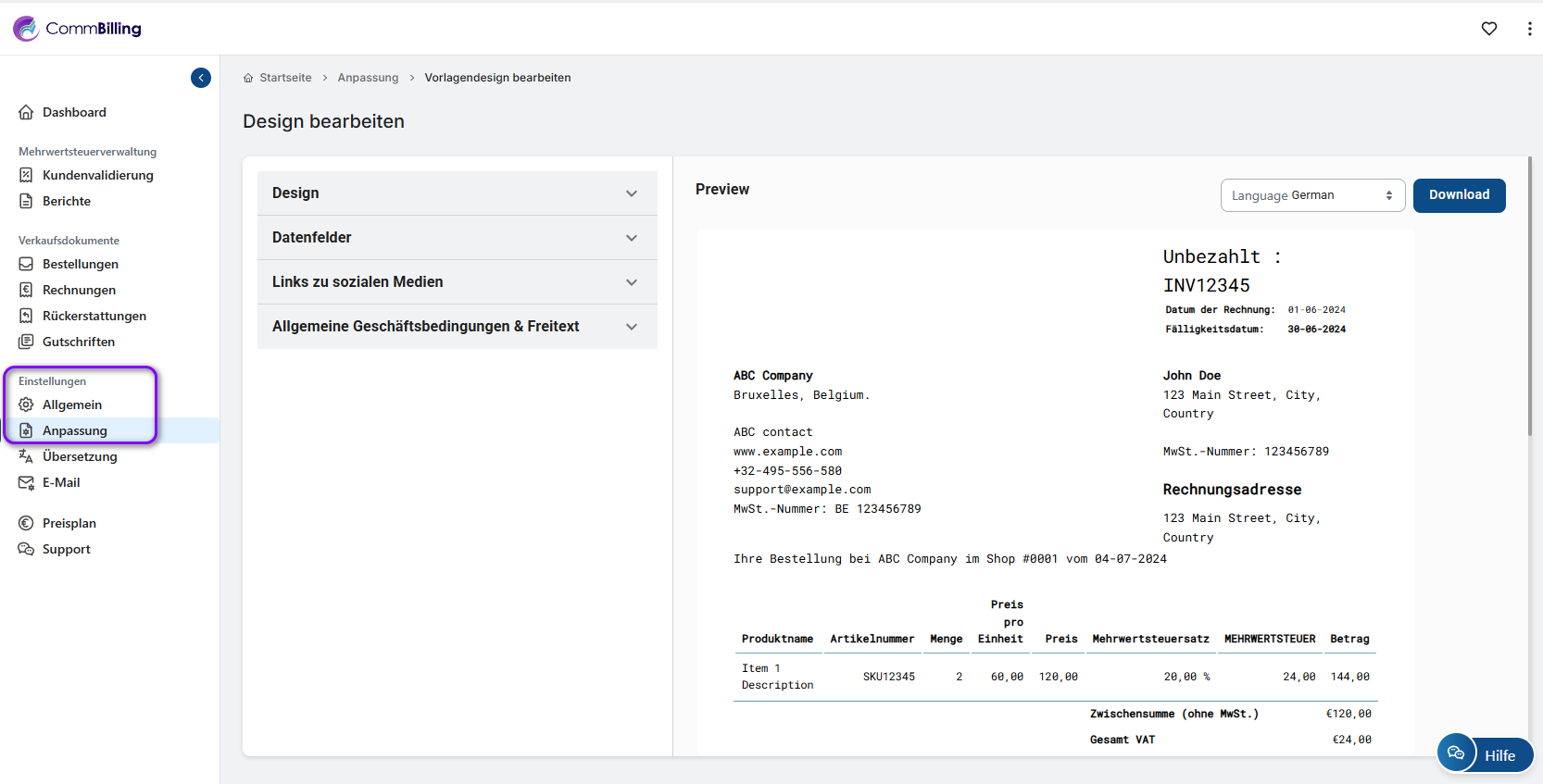The height and width of the screenshot is (784, 1543).
Task: Click the heart favorites icon
Action: [x=1488, y=29]
